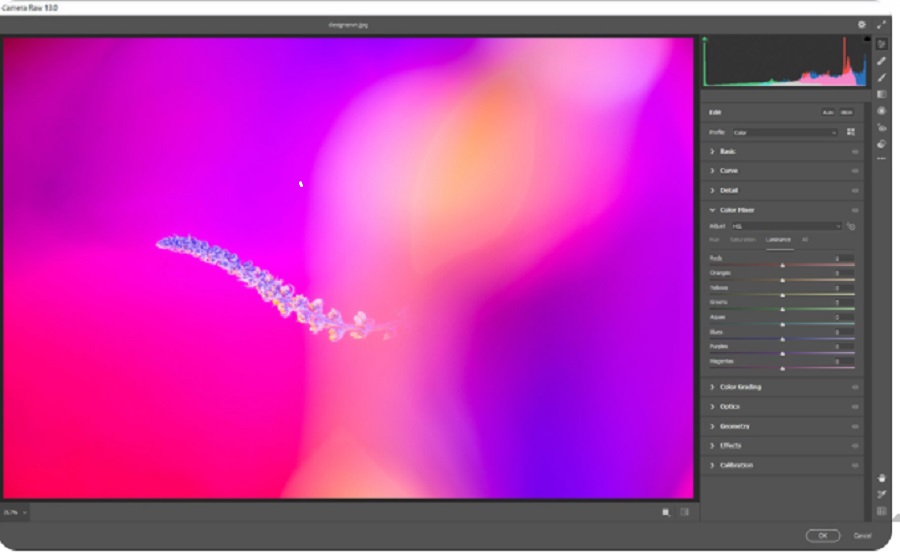Screen dimensions: 900x552
Task: Browse profiles with the grid icon
Action: tap(851, 132)
